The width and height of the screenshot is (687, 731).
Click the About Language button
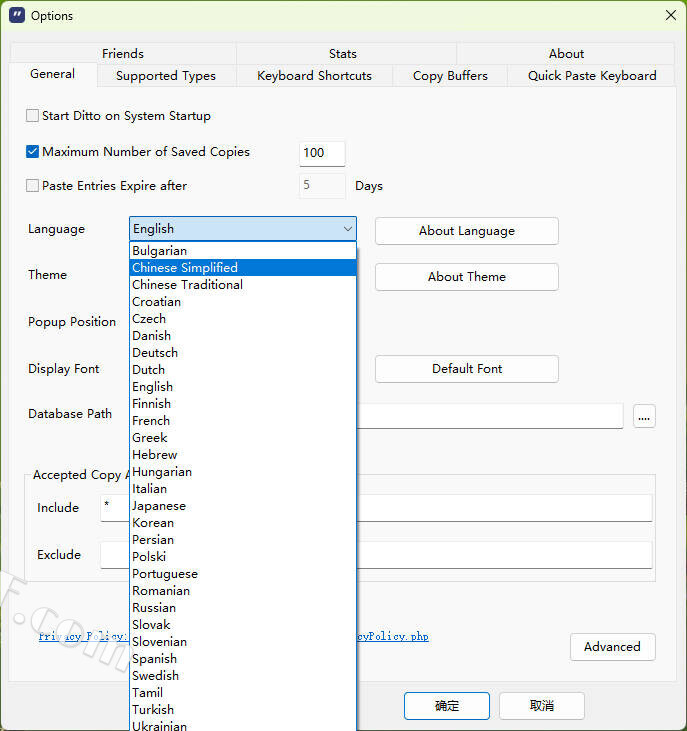click(467, 231)
